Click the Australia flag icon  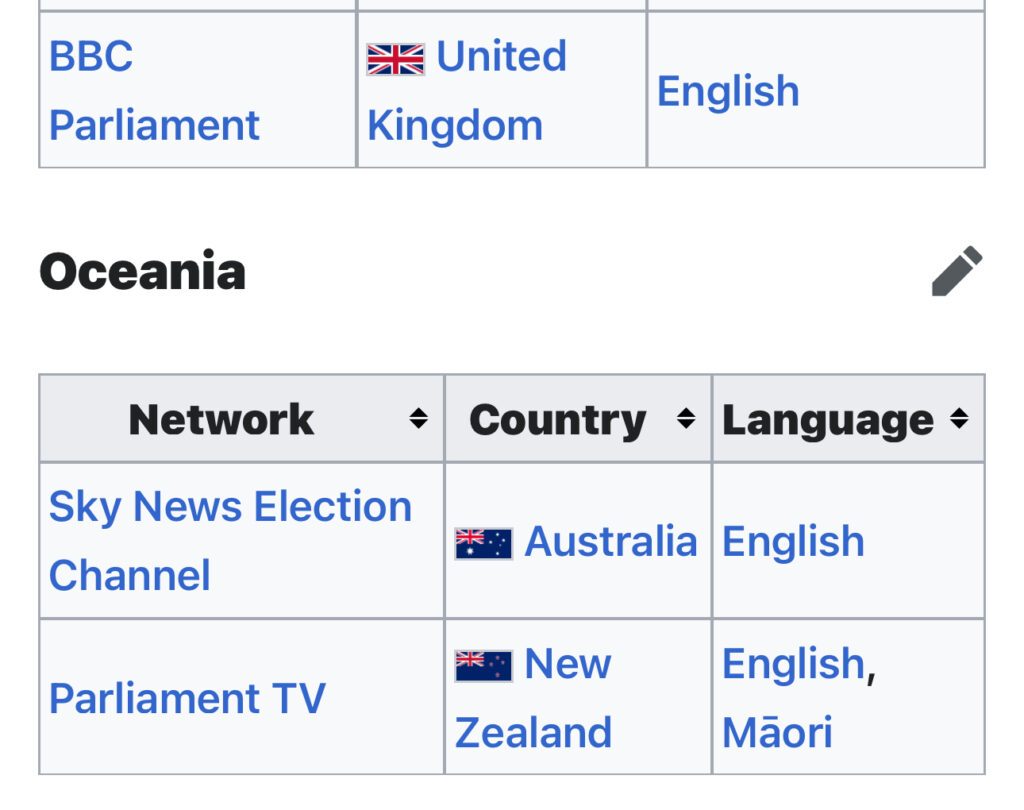click(483, 543)
